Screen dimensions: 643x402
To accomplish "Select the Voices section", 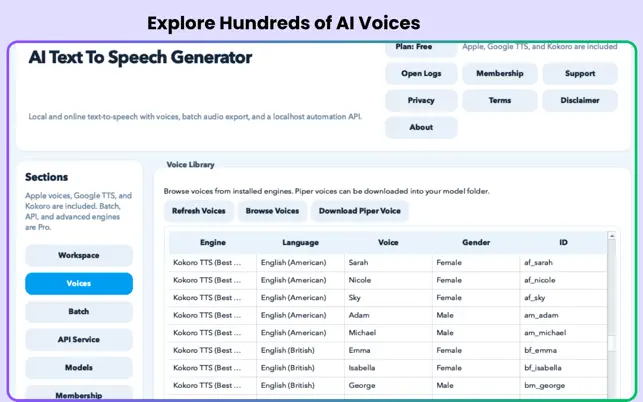I will [79, 283].
